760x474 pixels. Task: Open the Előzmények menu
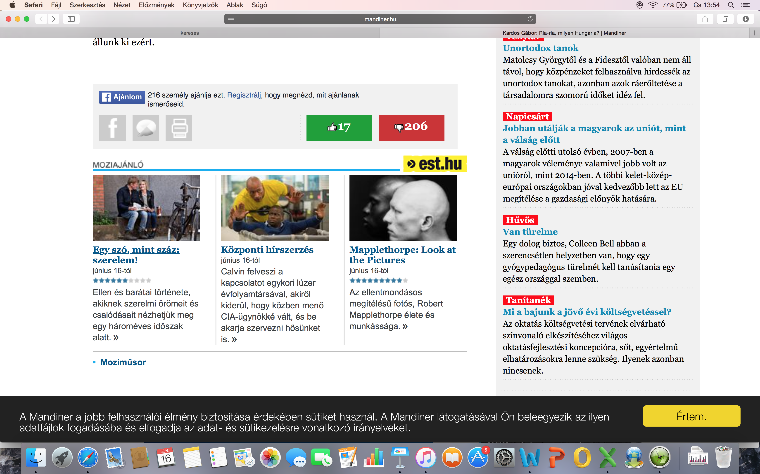[x=155, y=5]
